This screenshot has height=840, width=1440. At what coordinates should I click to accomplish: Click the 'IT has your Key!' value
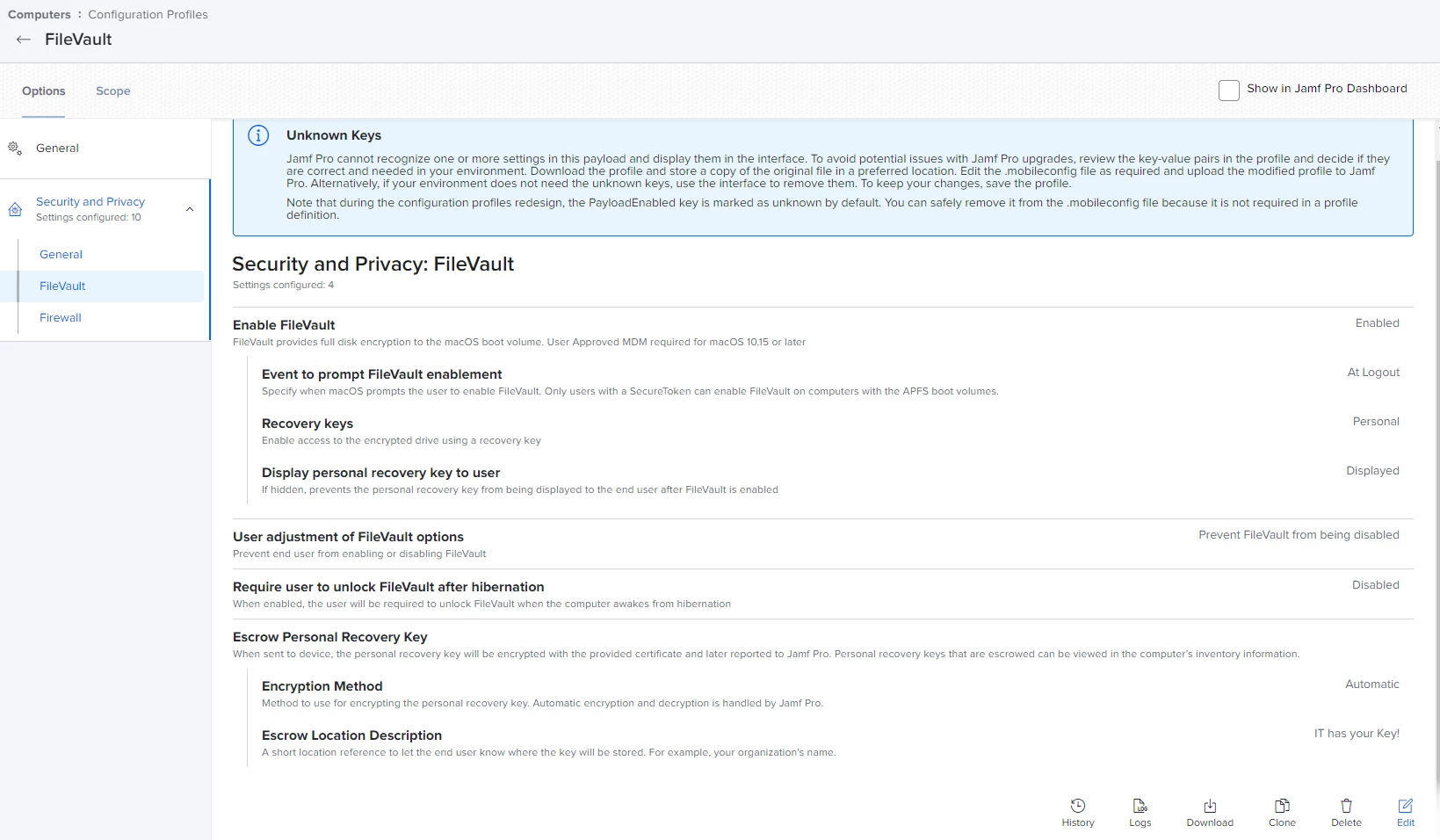click(1357, 734)
